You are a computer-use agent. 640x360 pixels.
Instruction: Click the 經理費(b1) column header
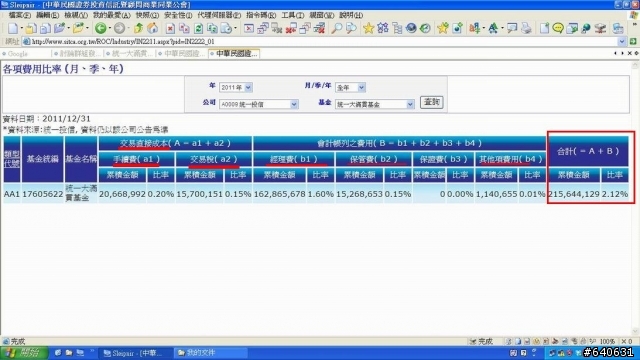(293, 159)
